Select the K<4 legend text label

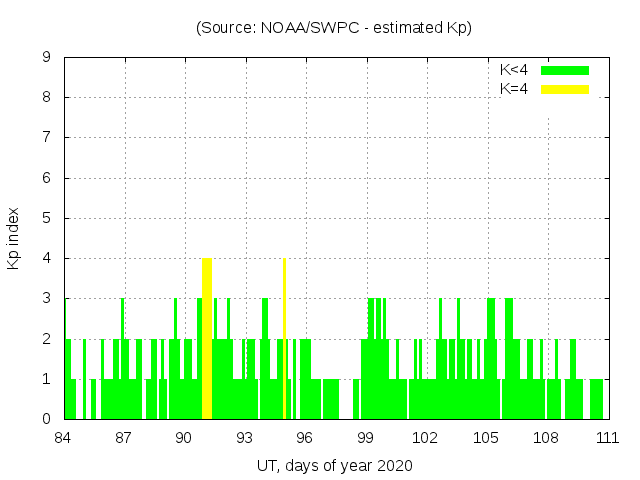[x=514, y=70]
